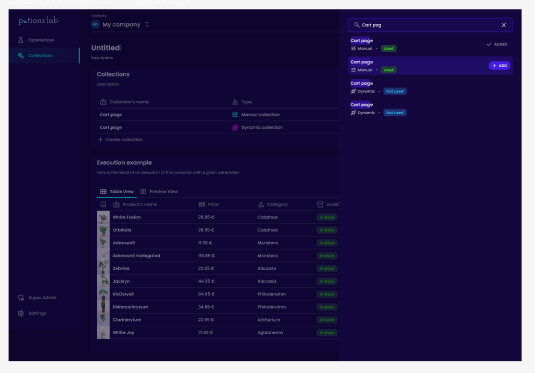Image resolution: width=535 pixels, height=373 pixels.
Task: Select the Jacklyn product name
Action: (121, 282)
